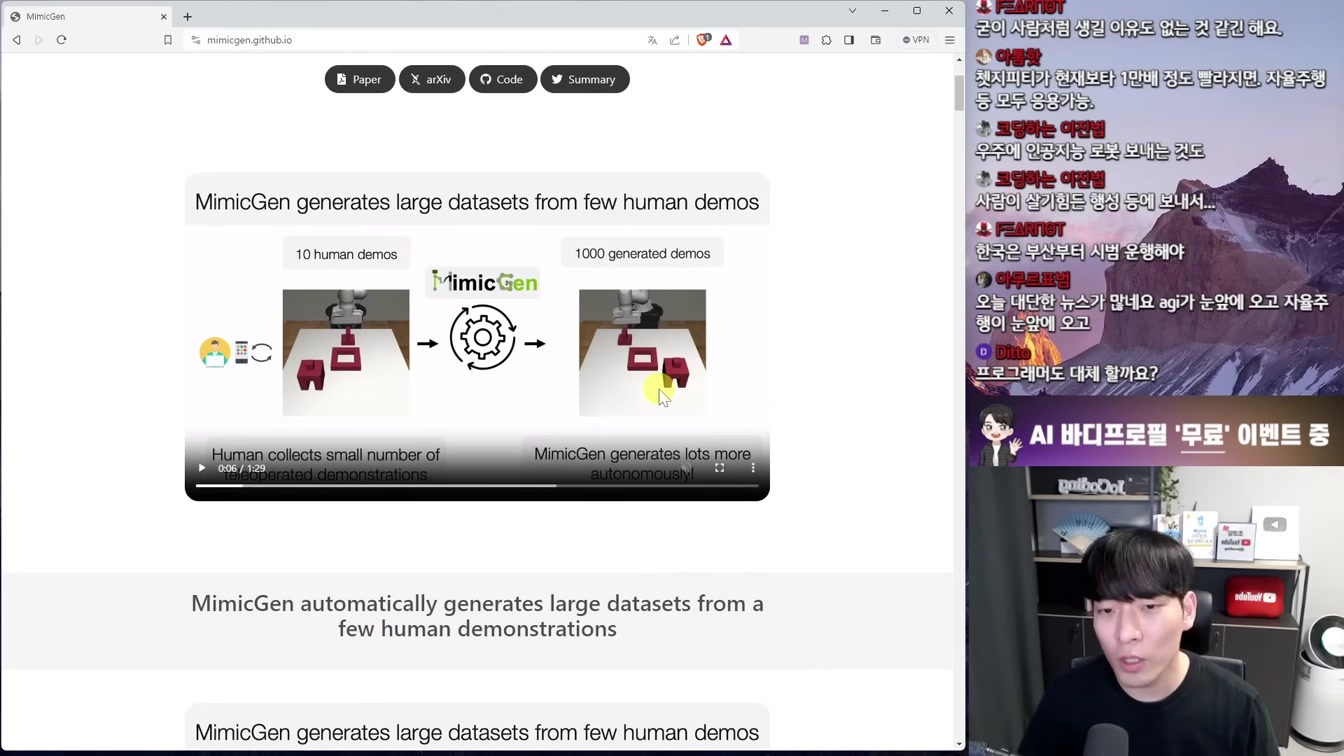Close the MimicGen tab
Screen dimensions: 1344x756
(x=164, y=16)
